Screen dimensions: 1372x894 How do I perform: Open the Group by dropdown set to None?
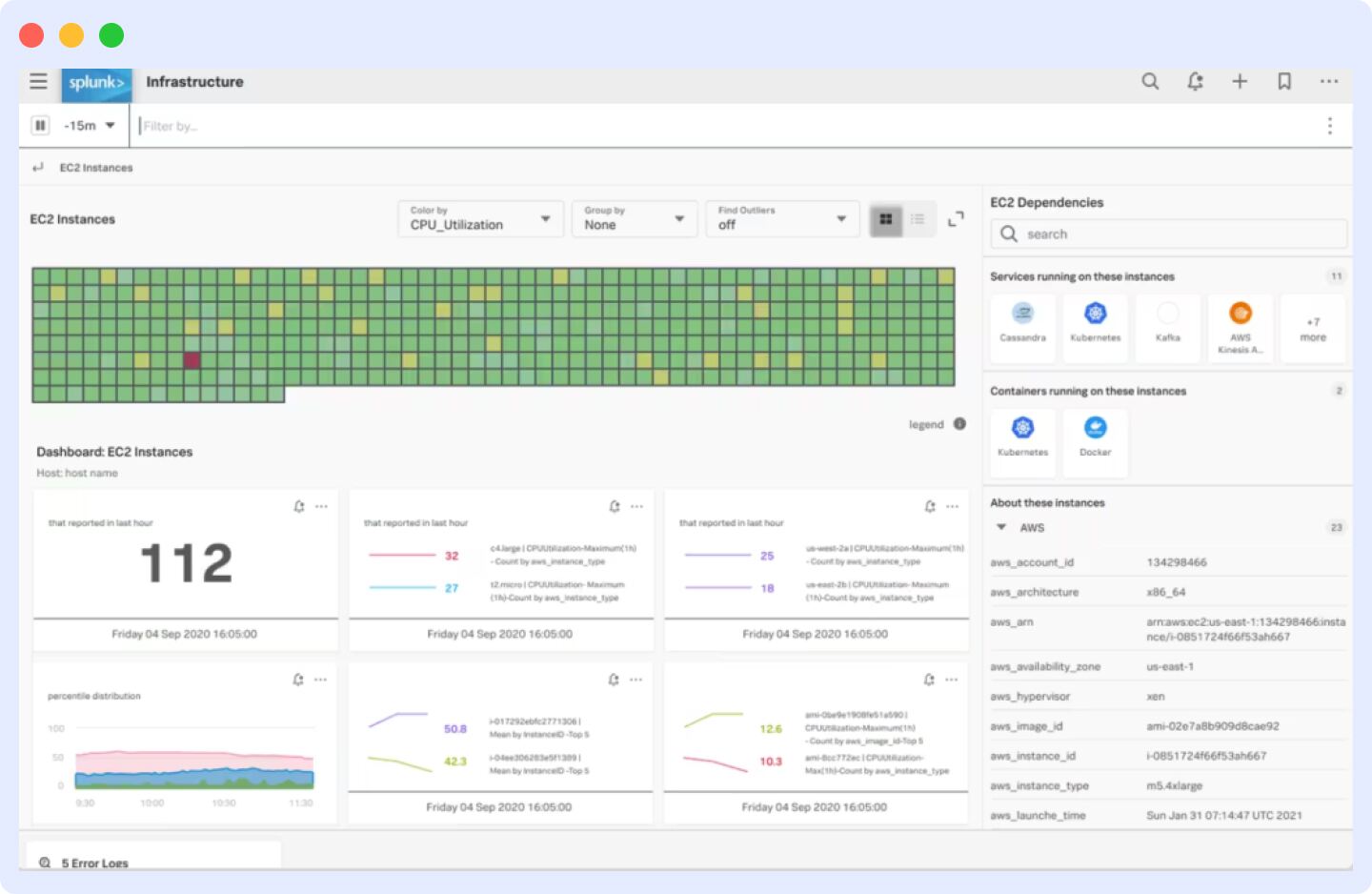tap(634, 219)
